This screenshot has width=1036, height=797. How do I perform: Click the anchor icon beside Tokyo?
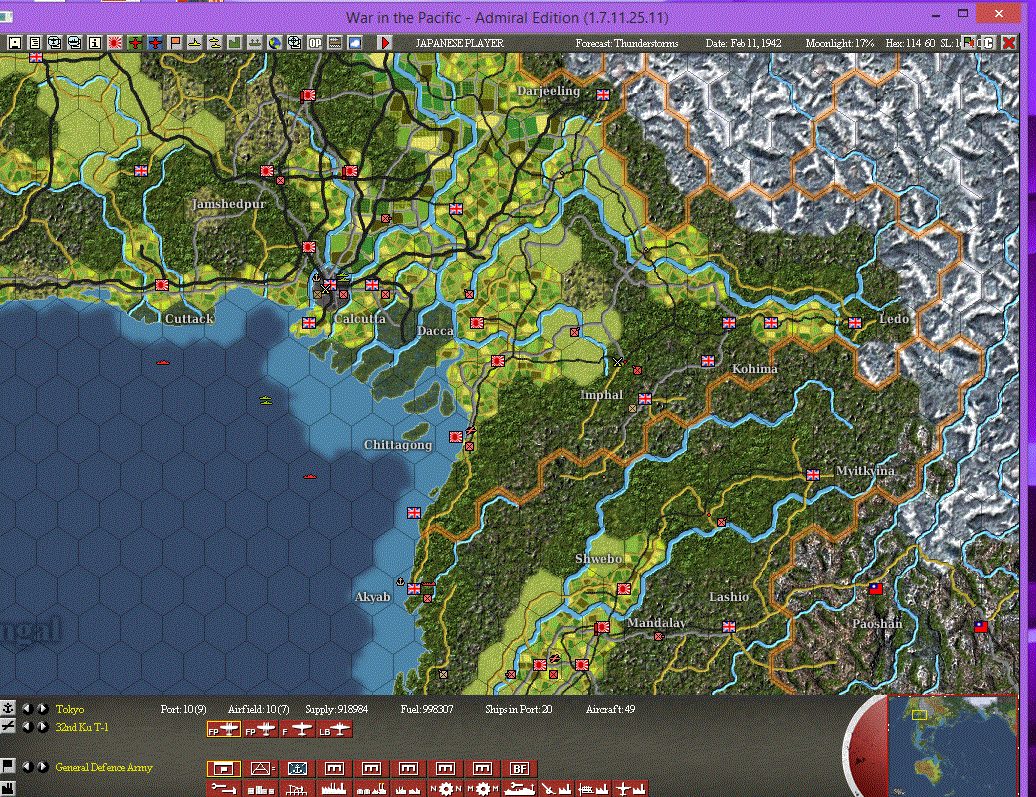[8, 708]
